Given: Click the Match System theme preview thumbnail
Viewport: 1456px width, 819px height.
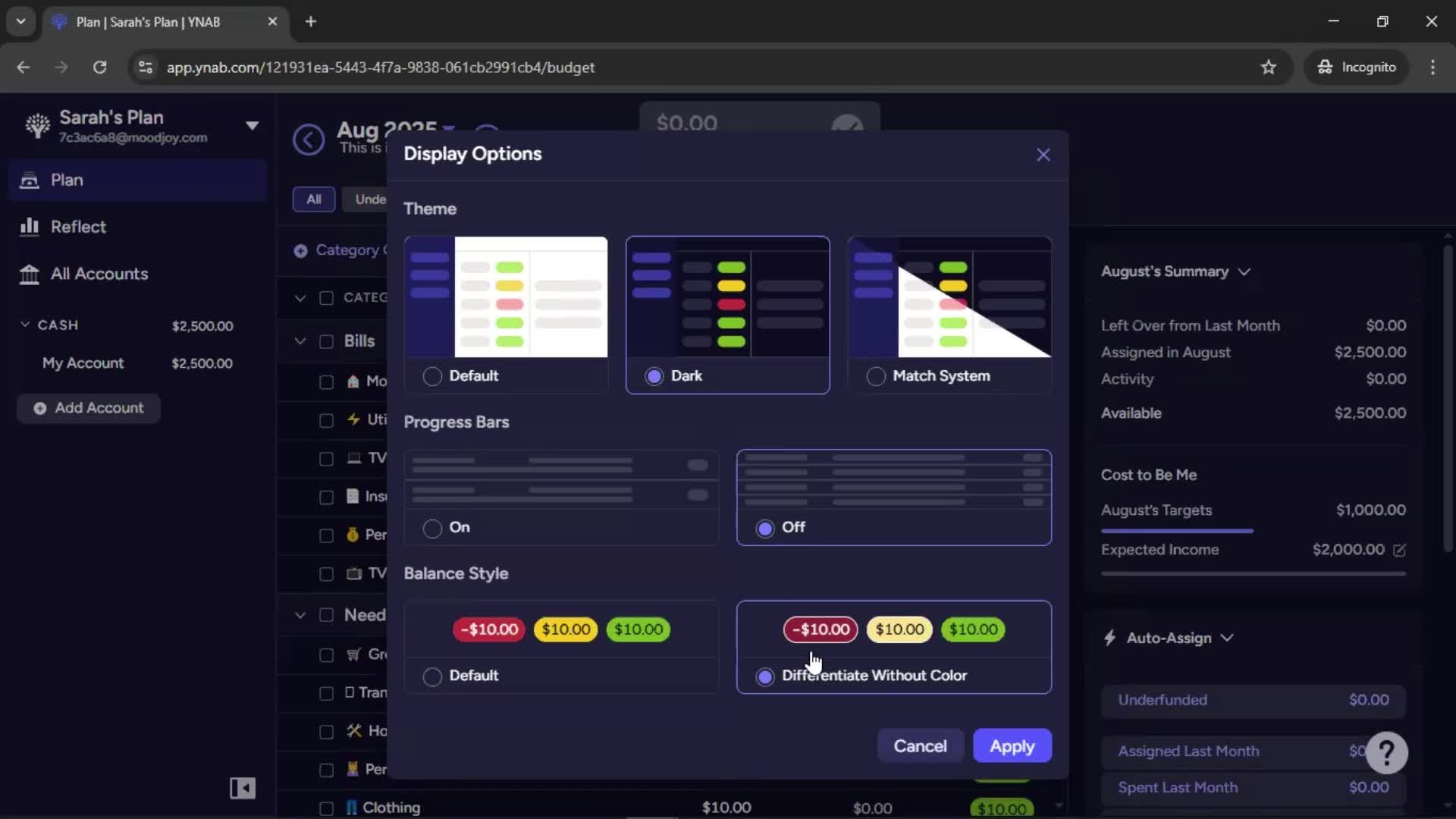Looking at the screenshot, I should click(x=949, y=297).
